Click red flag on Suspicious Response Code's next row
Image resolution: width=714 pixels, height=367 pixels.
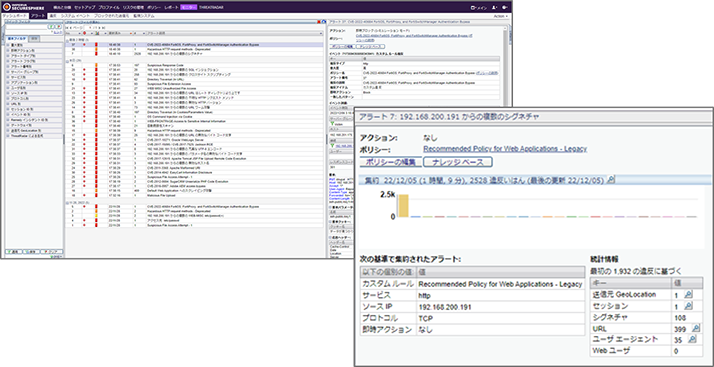click(84, 70)
